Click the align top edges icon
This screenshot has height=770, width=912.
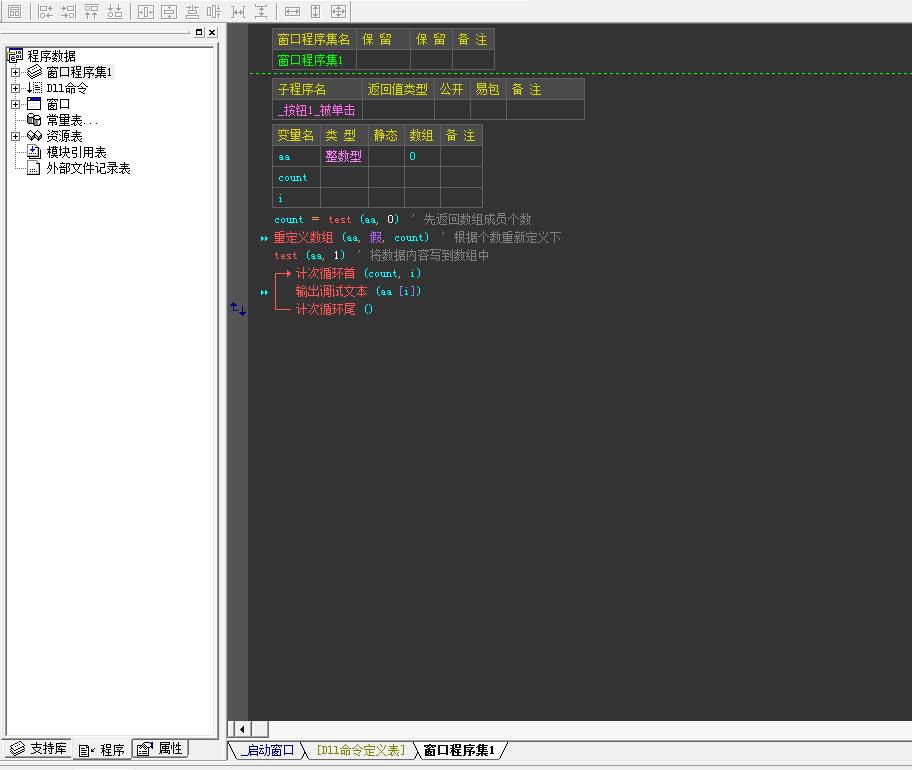[x=91, y=11]
